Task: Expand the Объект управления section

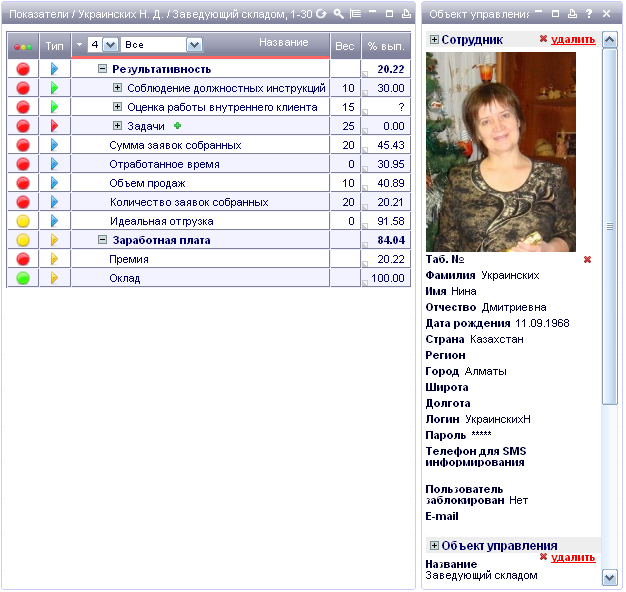Action: click(434, 545)
